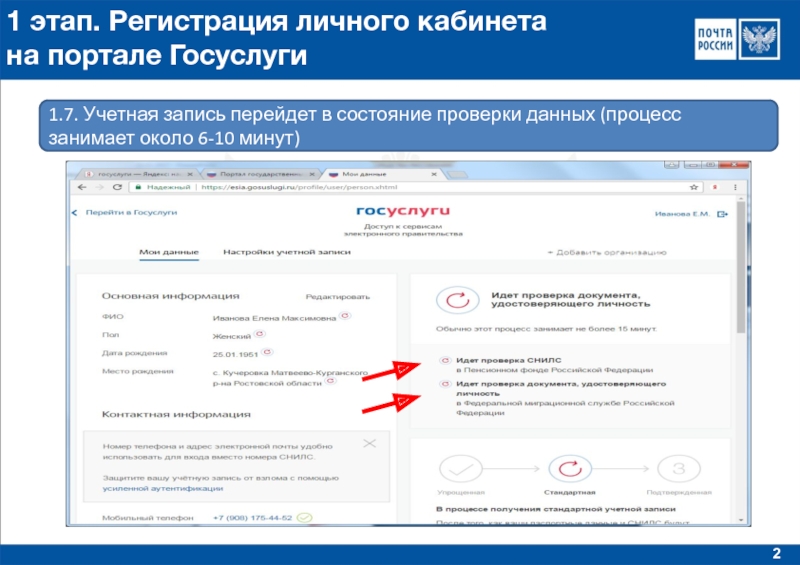Click the small icon beside Идет проверка СНИЛС
800x565 pixels.
pyautogui.click(x=445, y=360)
